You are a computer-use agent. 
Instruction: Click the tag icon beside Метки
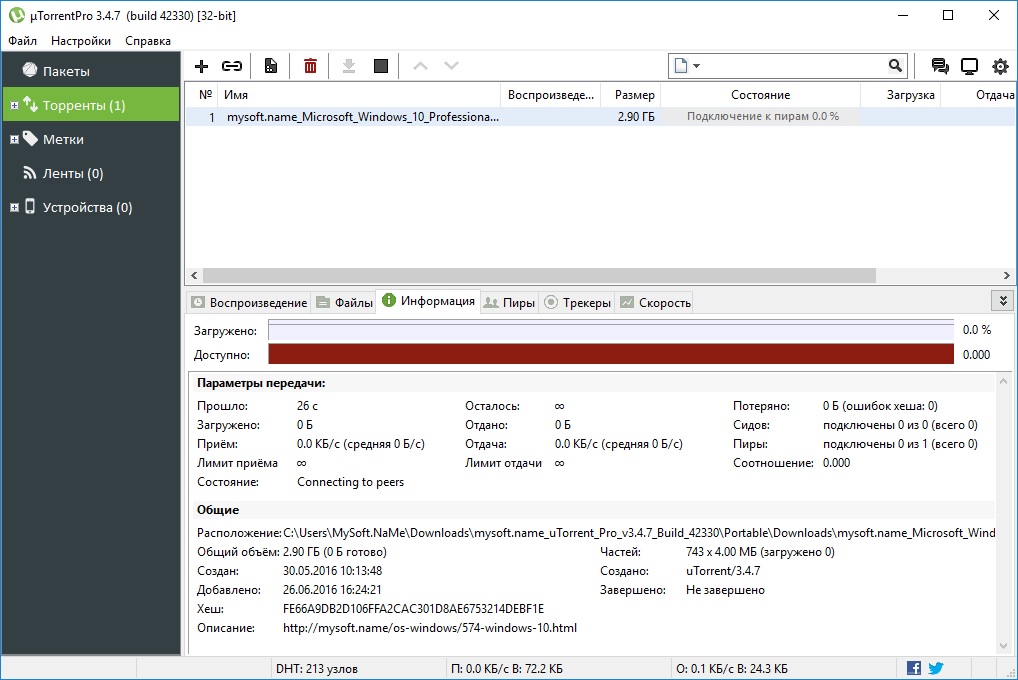30,138
